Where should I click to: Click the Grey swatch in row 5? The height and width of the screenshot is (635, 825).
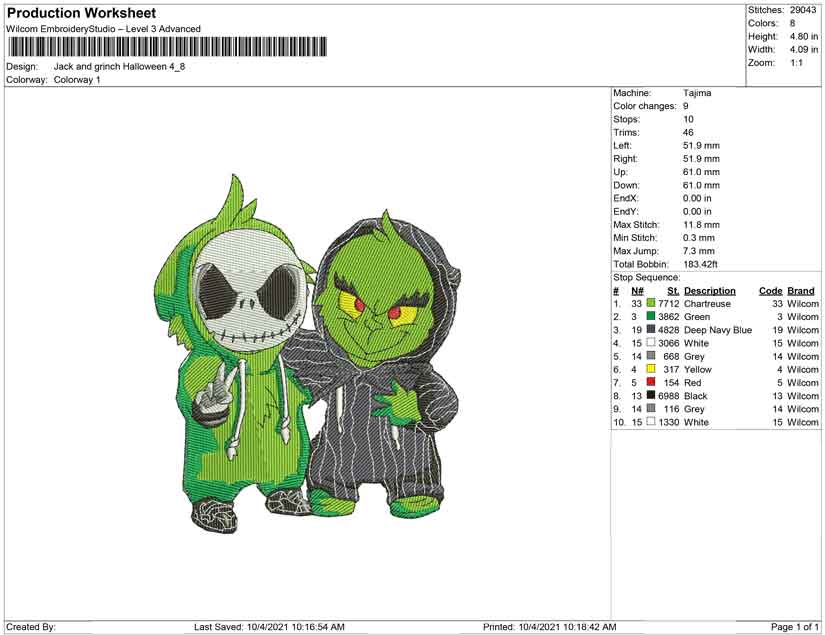[651, 356]
